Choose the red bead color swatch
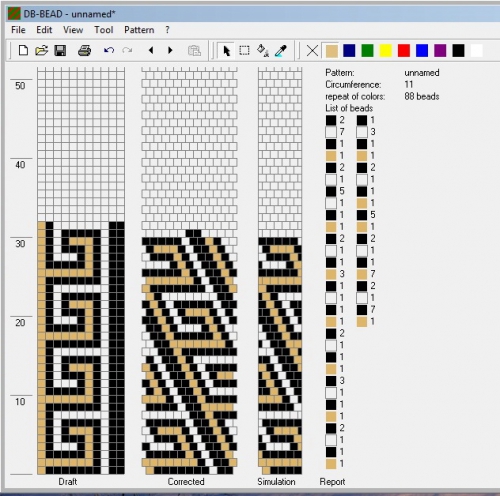The image size is (500, 496). click(404, 51)
